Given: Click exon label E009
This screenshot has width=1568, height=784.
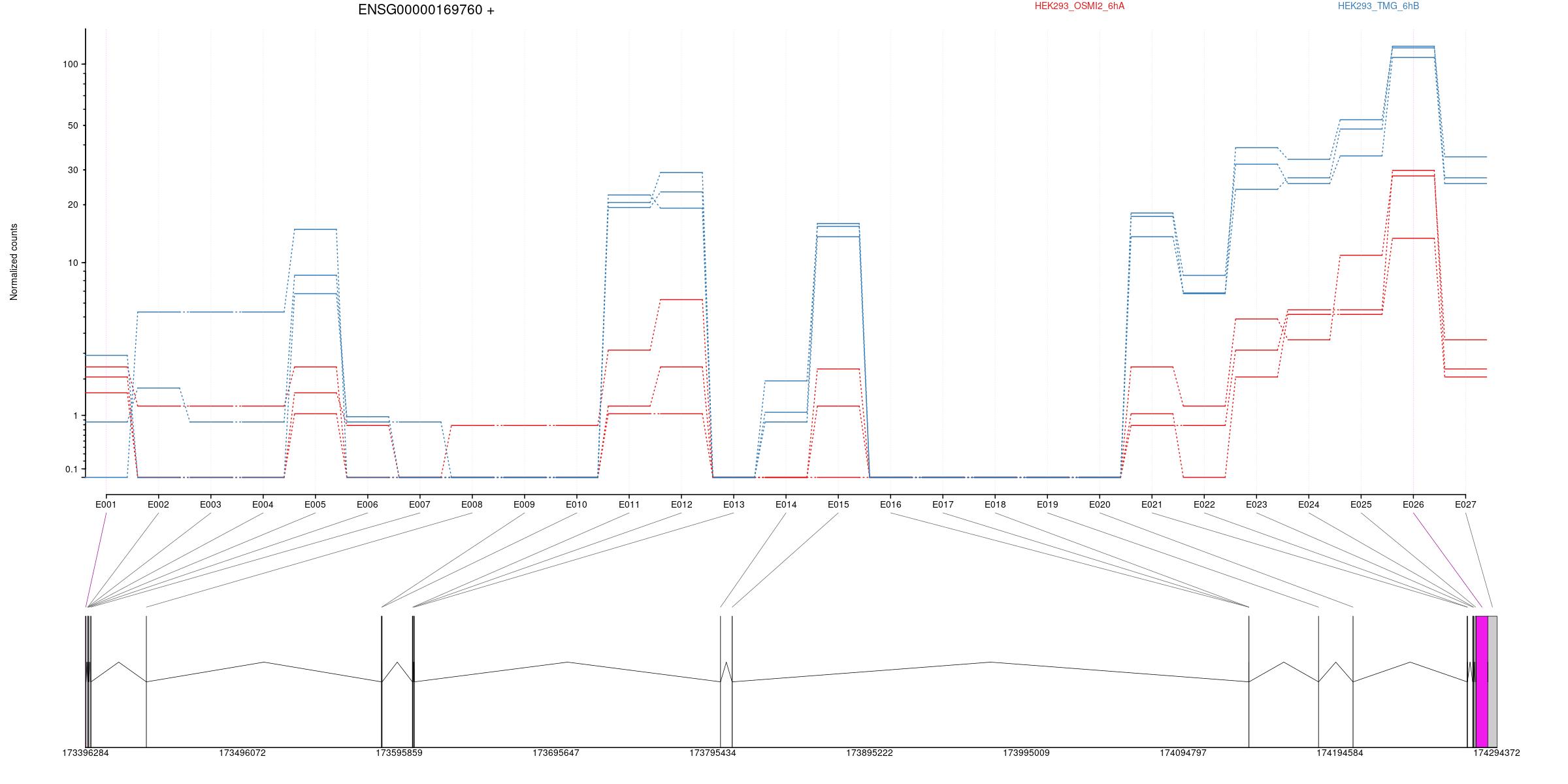Looking at the screenshot, I should (x=524, y=504).
